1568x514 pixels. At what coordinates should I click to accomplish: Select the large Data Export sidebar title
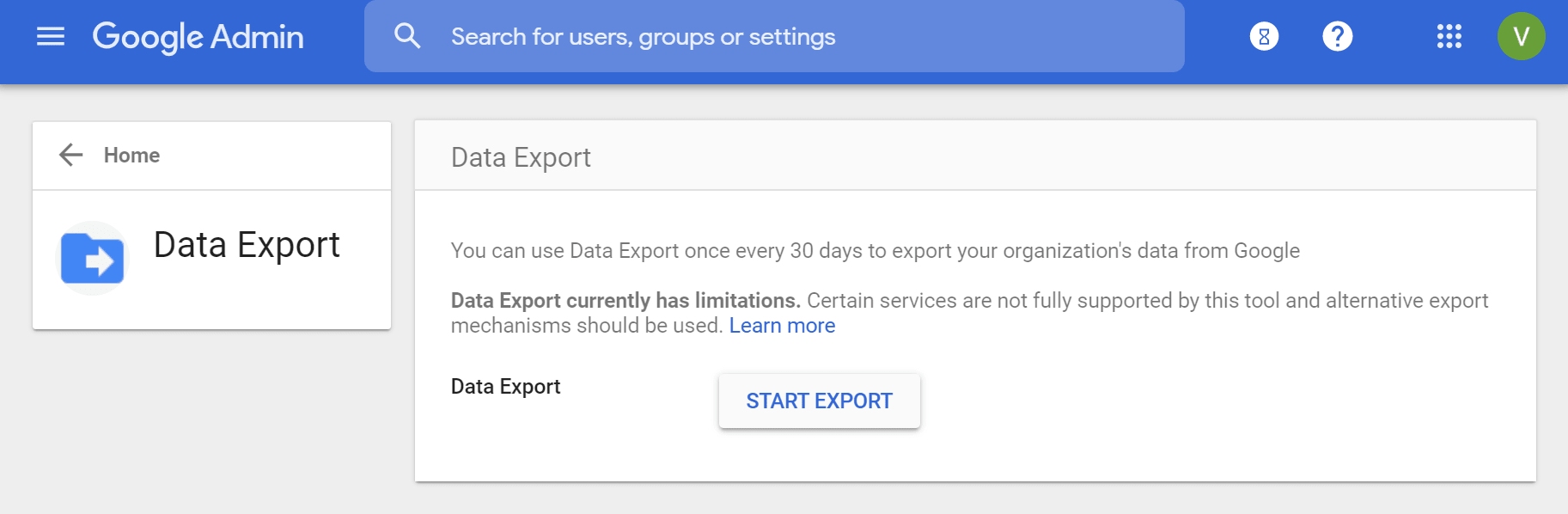click(x=247, y=245)
